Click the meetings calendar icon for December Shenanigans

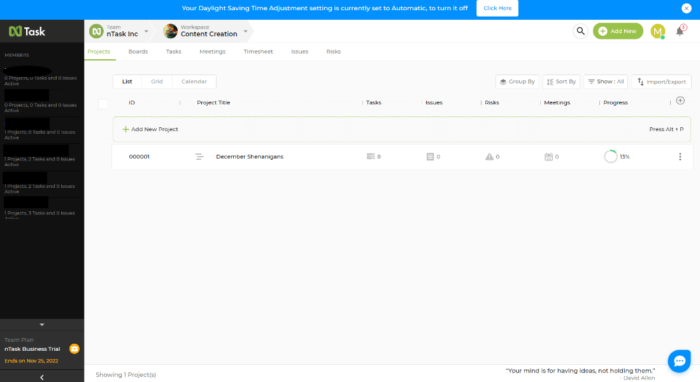pyautogui.click(x=549, y=157)
